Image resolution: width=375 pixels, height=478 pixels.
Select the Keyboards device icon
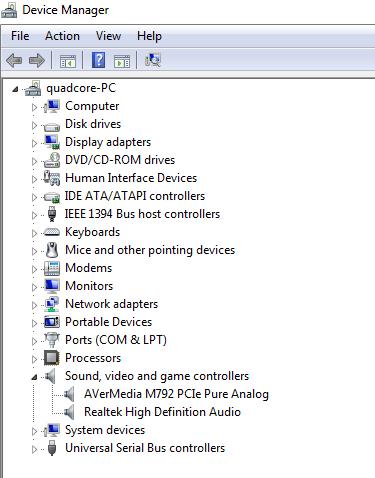click(52, 232)
